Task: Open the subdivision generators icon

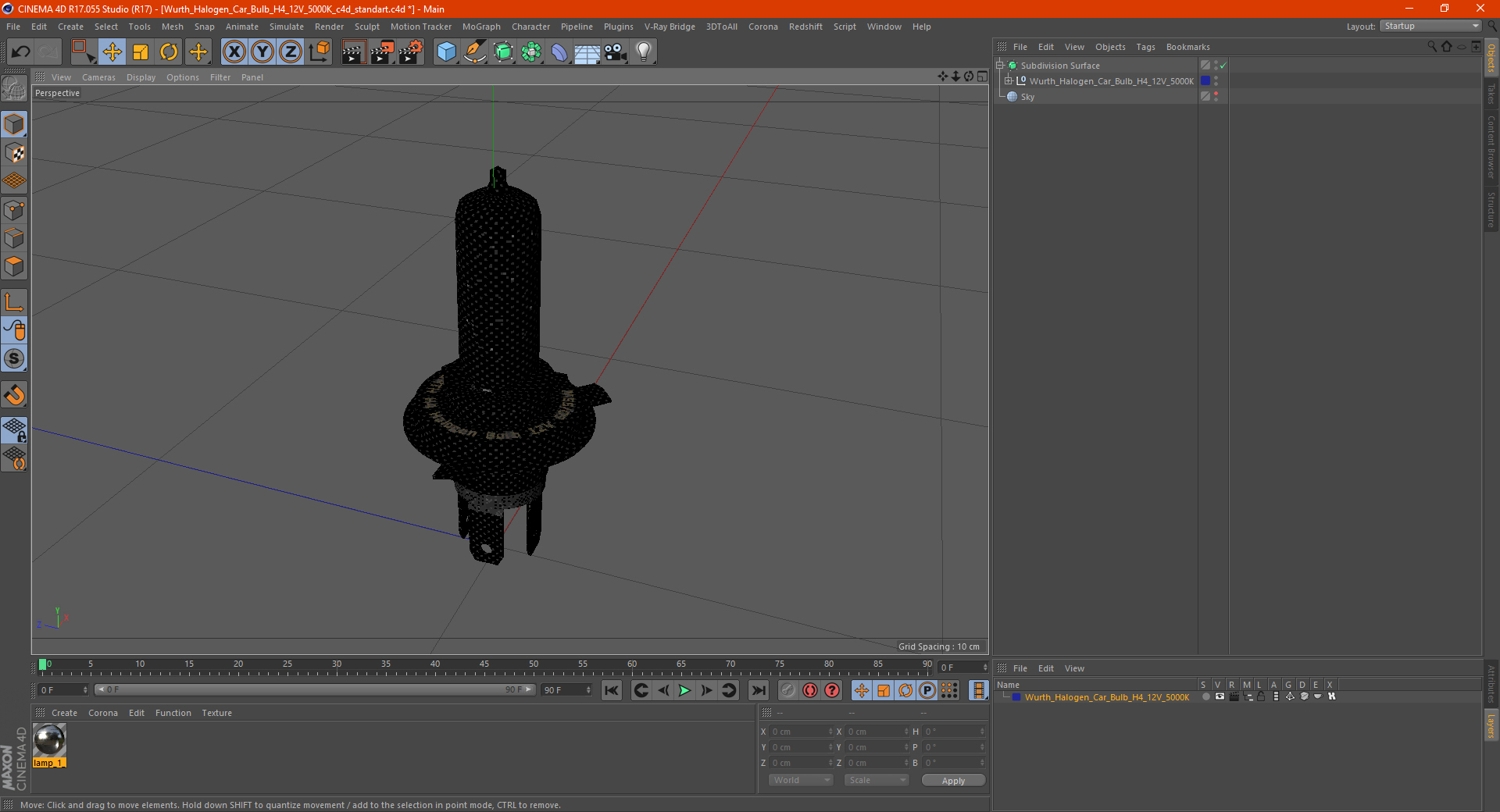Action: tap(503, 52)
